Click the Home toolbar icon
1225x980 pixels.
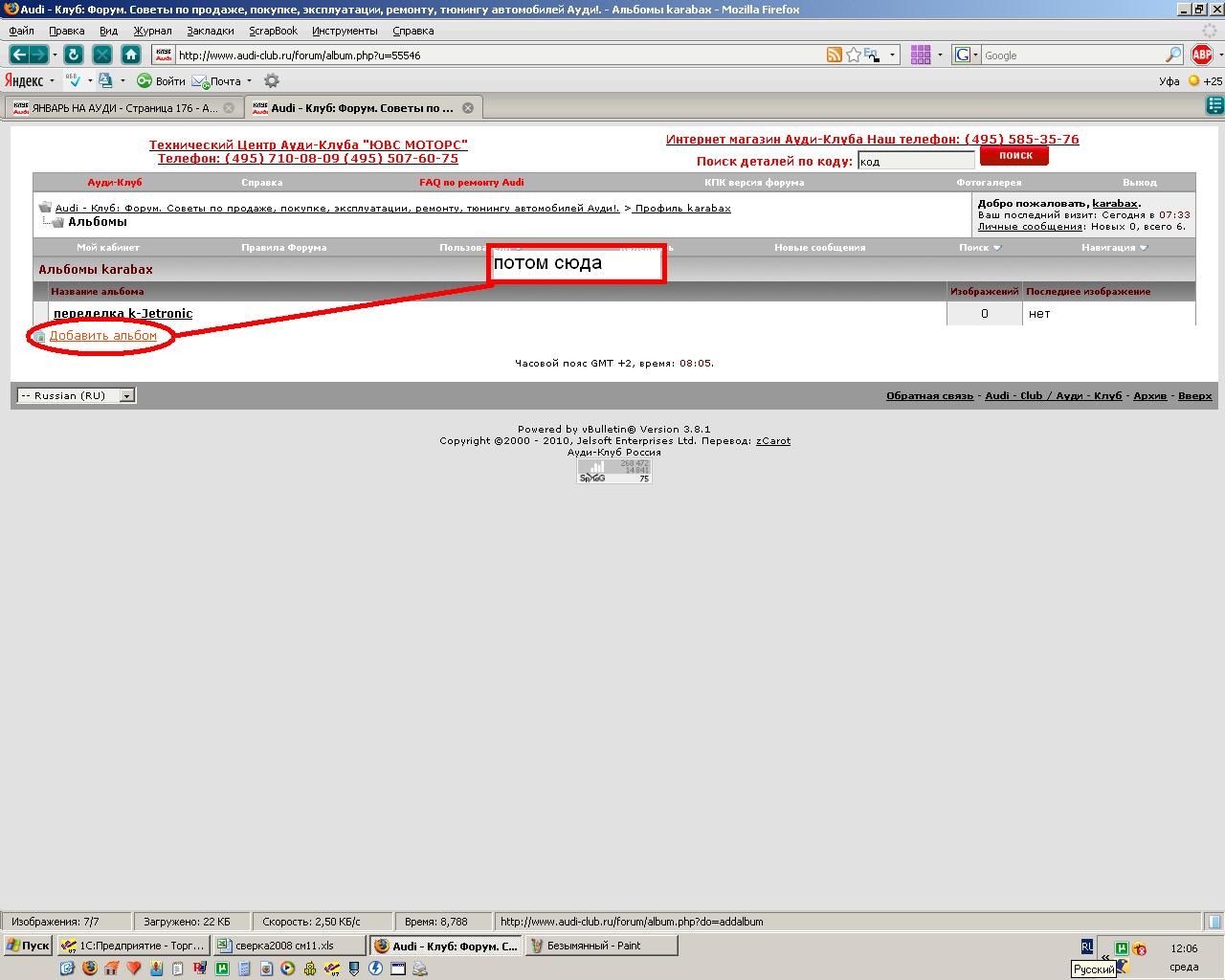point(131,55)
